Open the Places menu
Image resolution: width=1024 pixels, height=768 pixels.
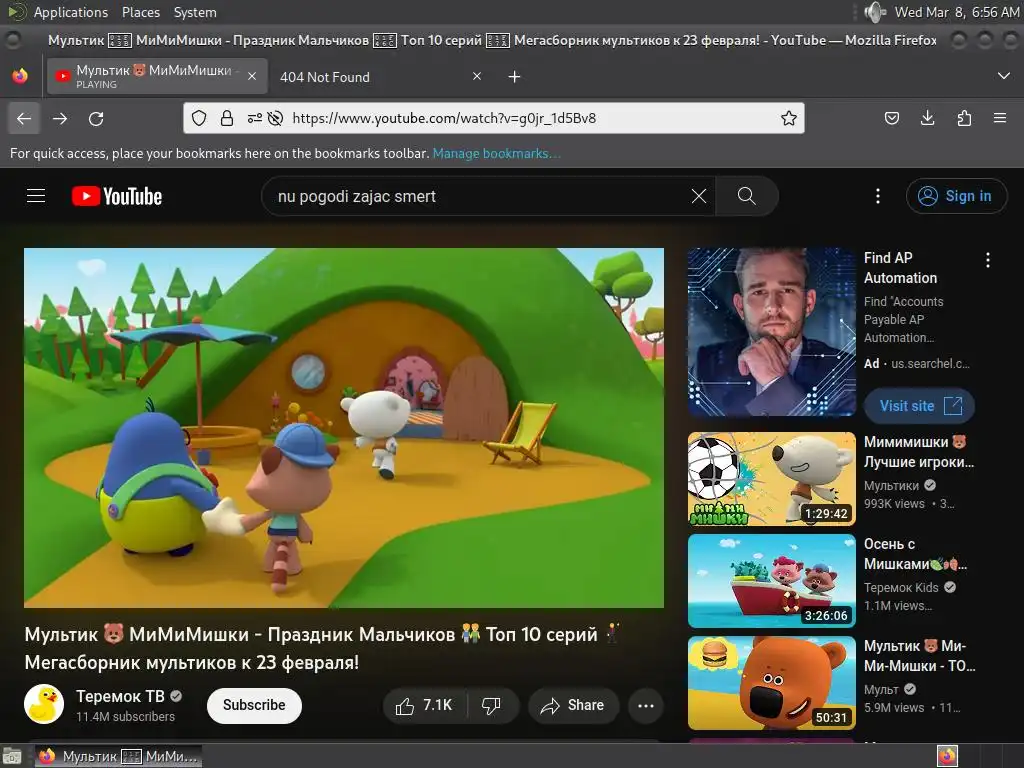coord(140,12)
